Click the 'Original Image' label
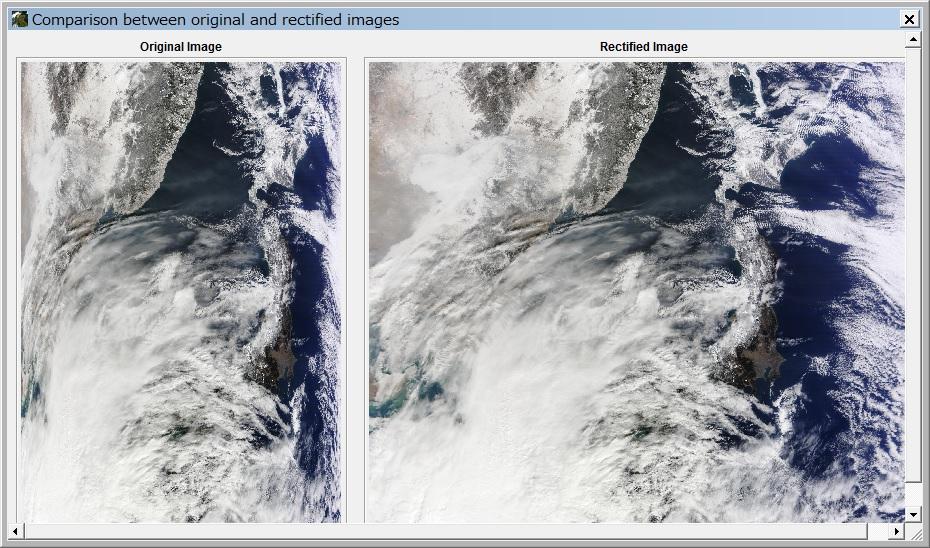This screenshot has height=548, width=930. coord(181,47)
